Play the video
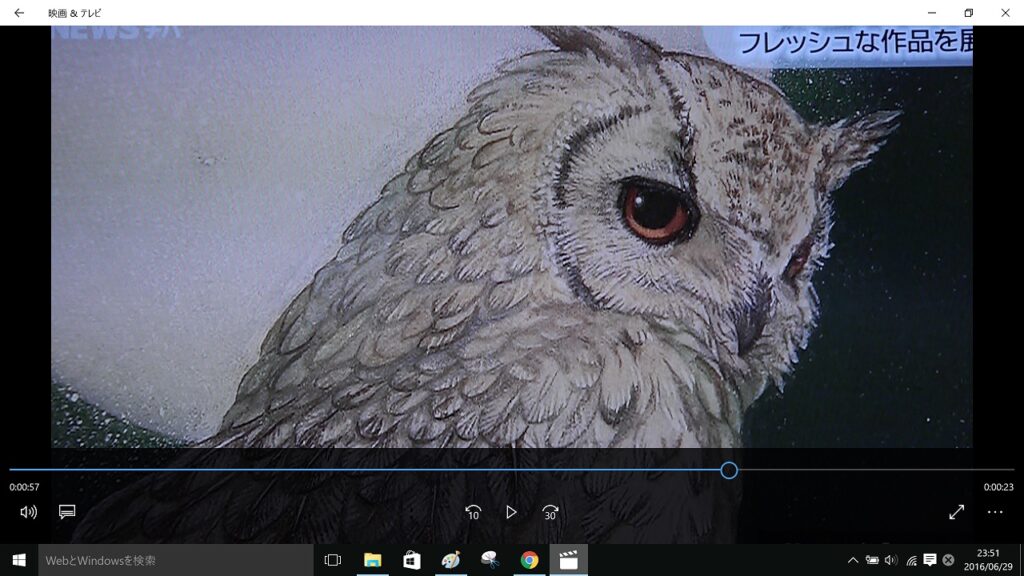Viewport: 1024px width, 576px height. click(511, 513)
